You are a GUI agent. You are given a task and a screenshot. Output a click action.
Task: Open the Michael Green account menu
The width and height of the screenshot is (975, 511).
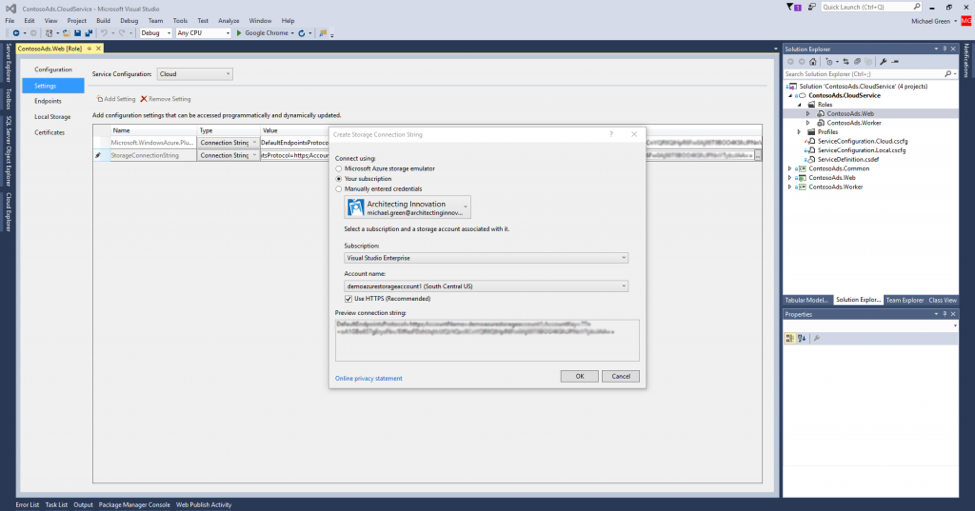(x=934, y=21)
